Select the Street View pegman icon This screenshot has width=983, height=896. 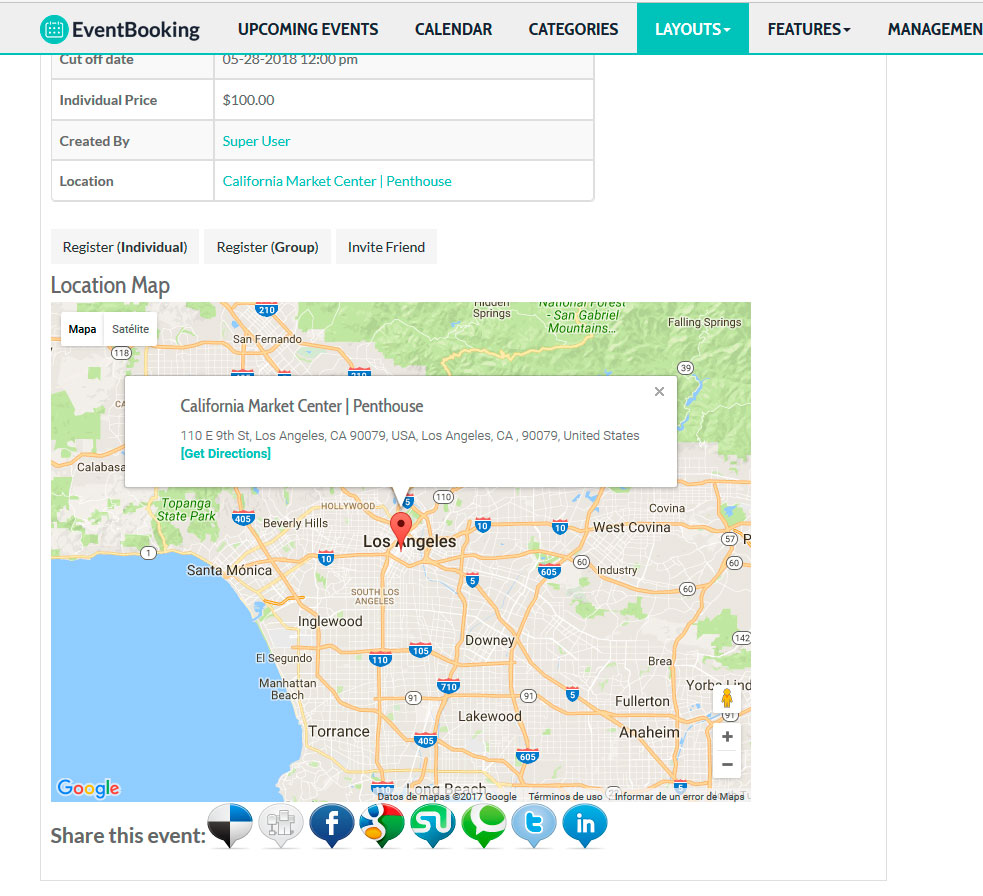point(727,698)
